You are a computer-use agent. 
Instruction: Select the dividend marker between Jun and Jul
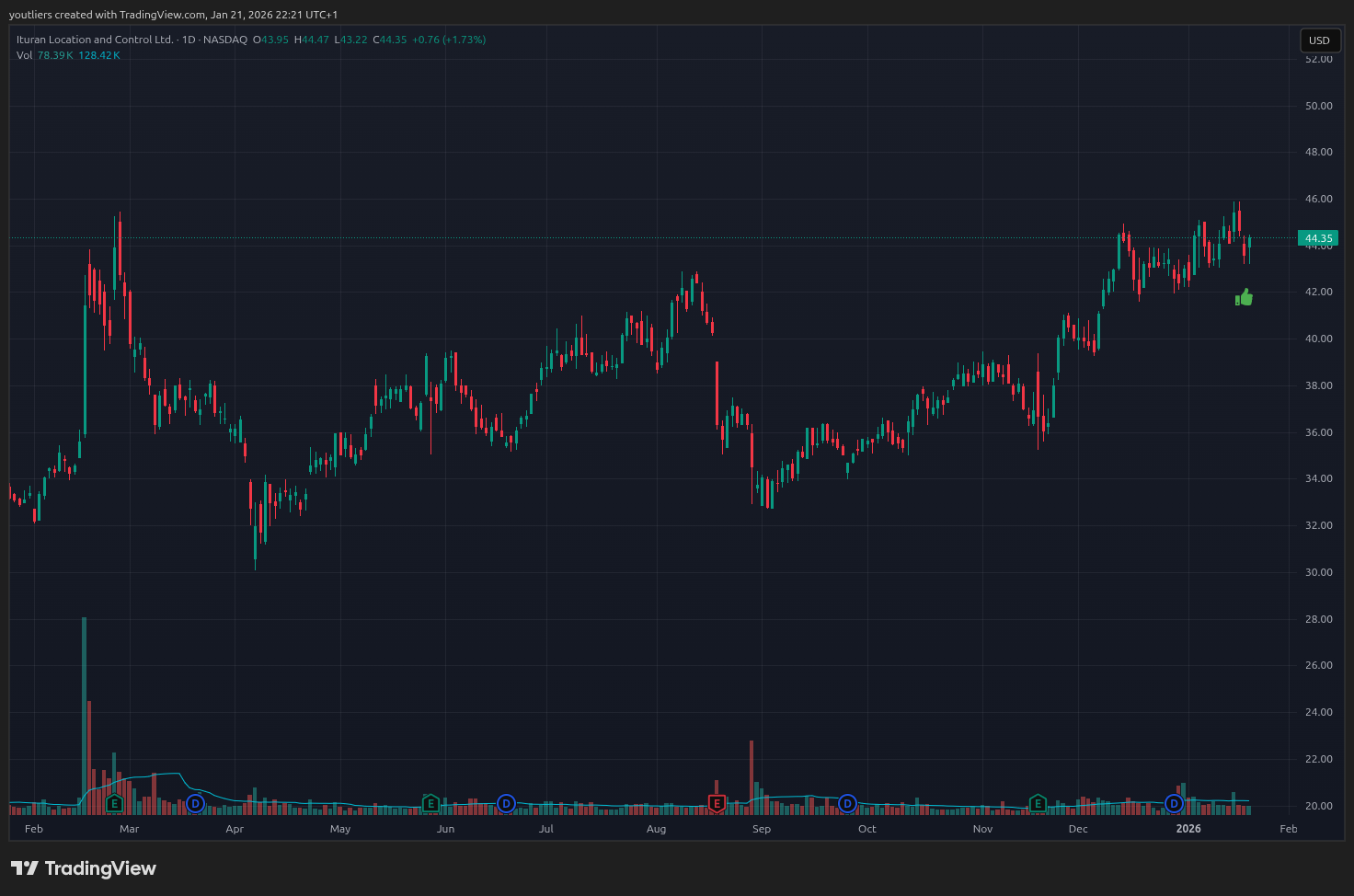[506, 804]
